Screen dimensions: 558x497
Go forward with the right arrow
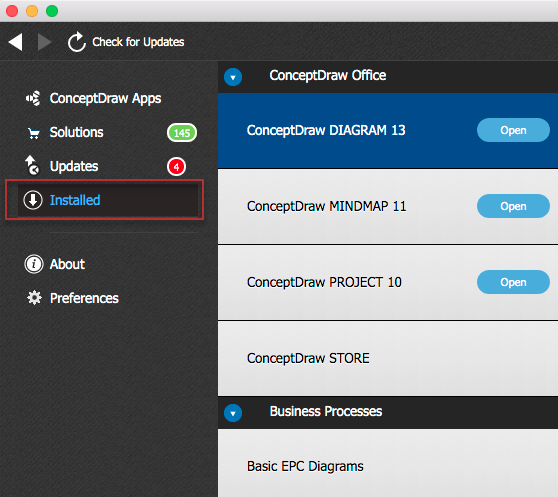44,42
